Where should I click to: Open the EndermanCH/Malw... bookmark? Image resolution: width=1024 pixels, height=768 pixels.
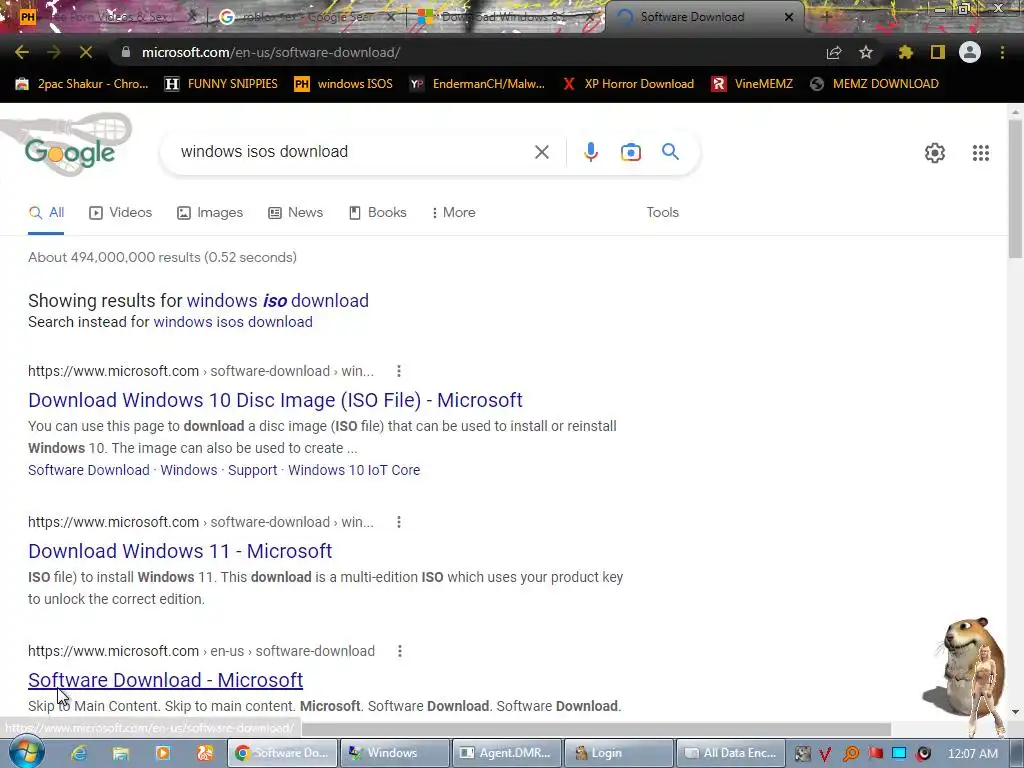tap(477, 84)
